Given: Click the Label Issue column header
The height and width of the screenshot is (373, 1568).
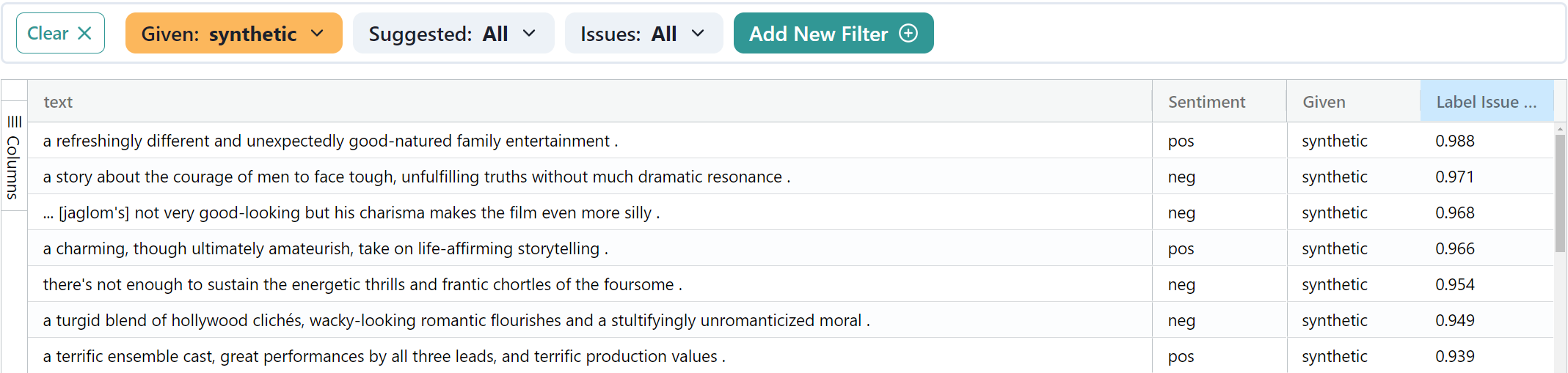Looking at the screenshot, I should pos(1487,102).
